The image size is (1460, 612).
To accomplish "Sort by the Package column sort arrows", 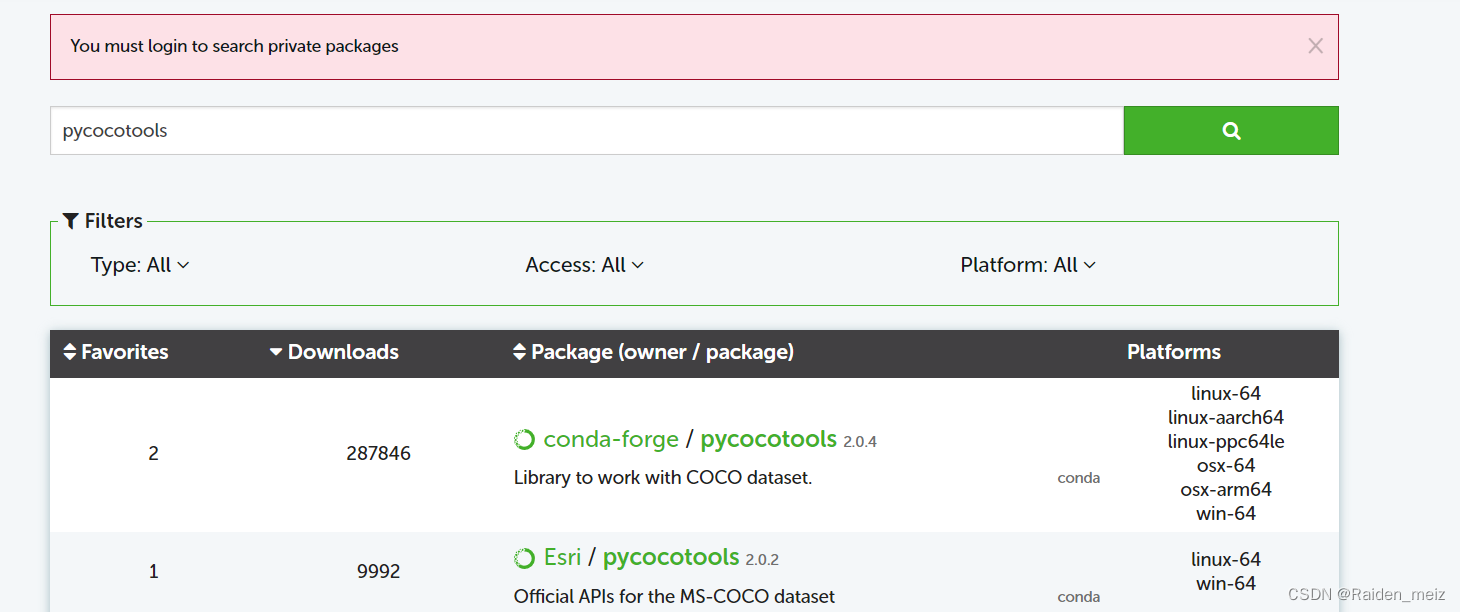I will pos(519,351).
